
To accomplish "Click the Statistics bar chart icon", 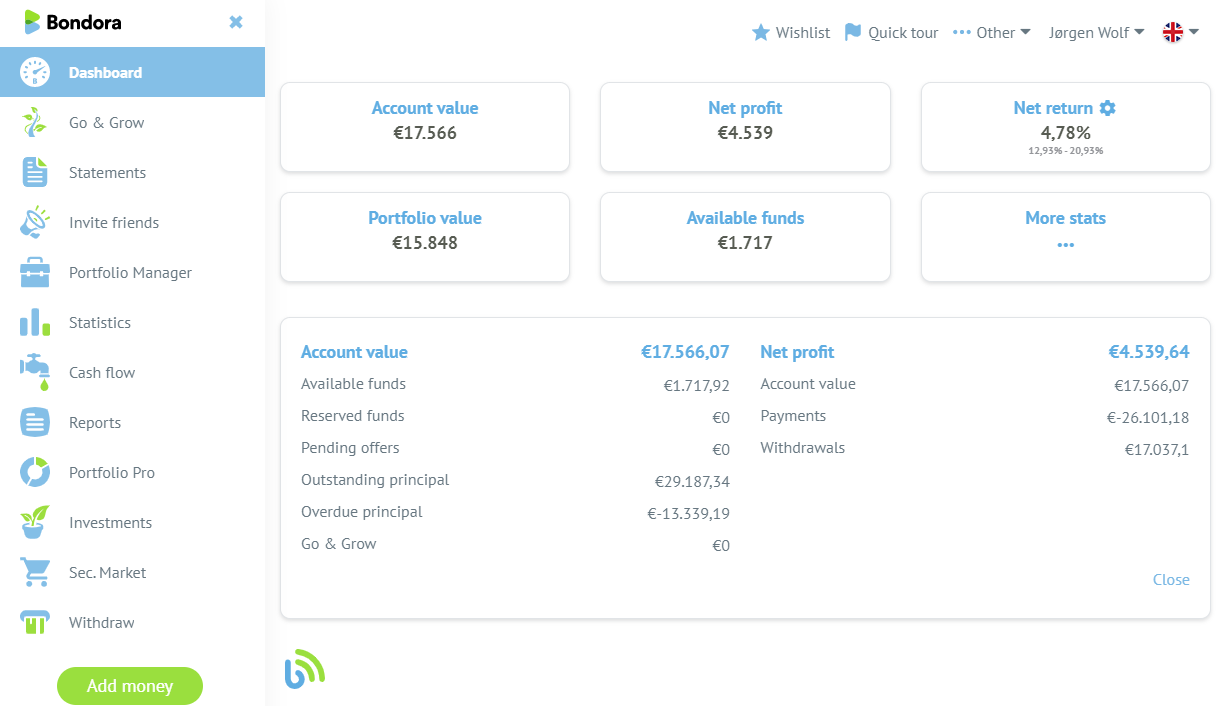I will pos(35,322).
